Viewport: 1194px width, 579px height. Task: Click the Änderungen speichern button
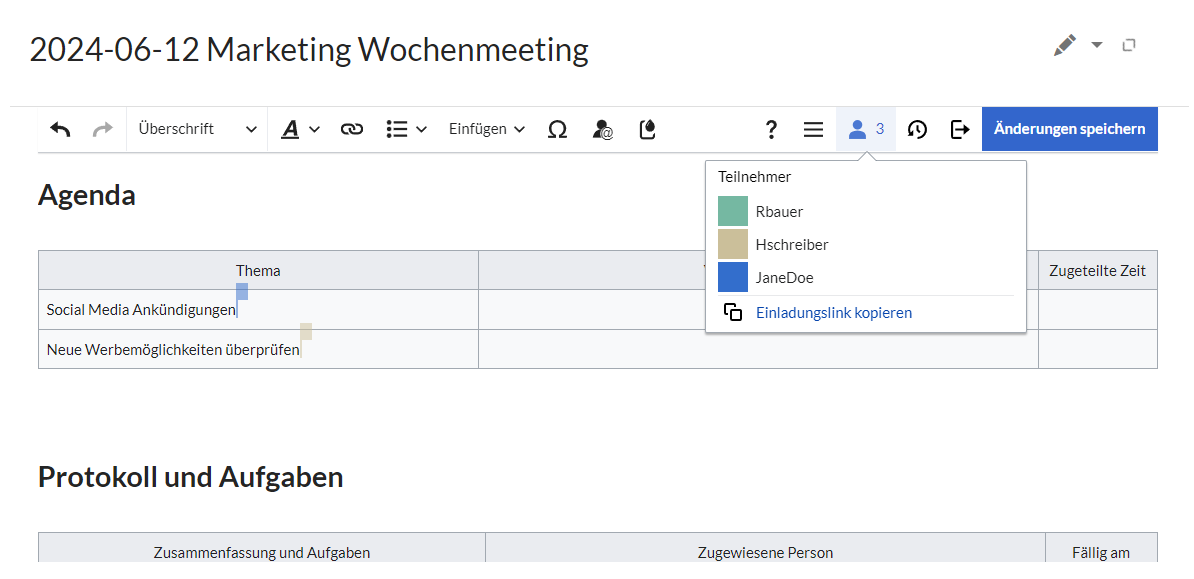point(1069,129)
